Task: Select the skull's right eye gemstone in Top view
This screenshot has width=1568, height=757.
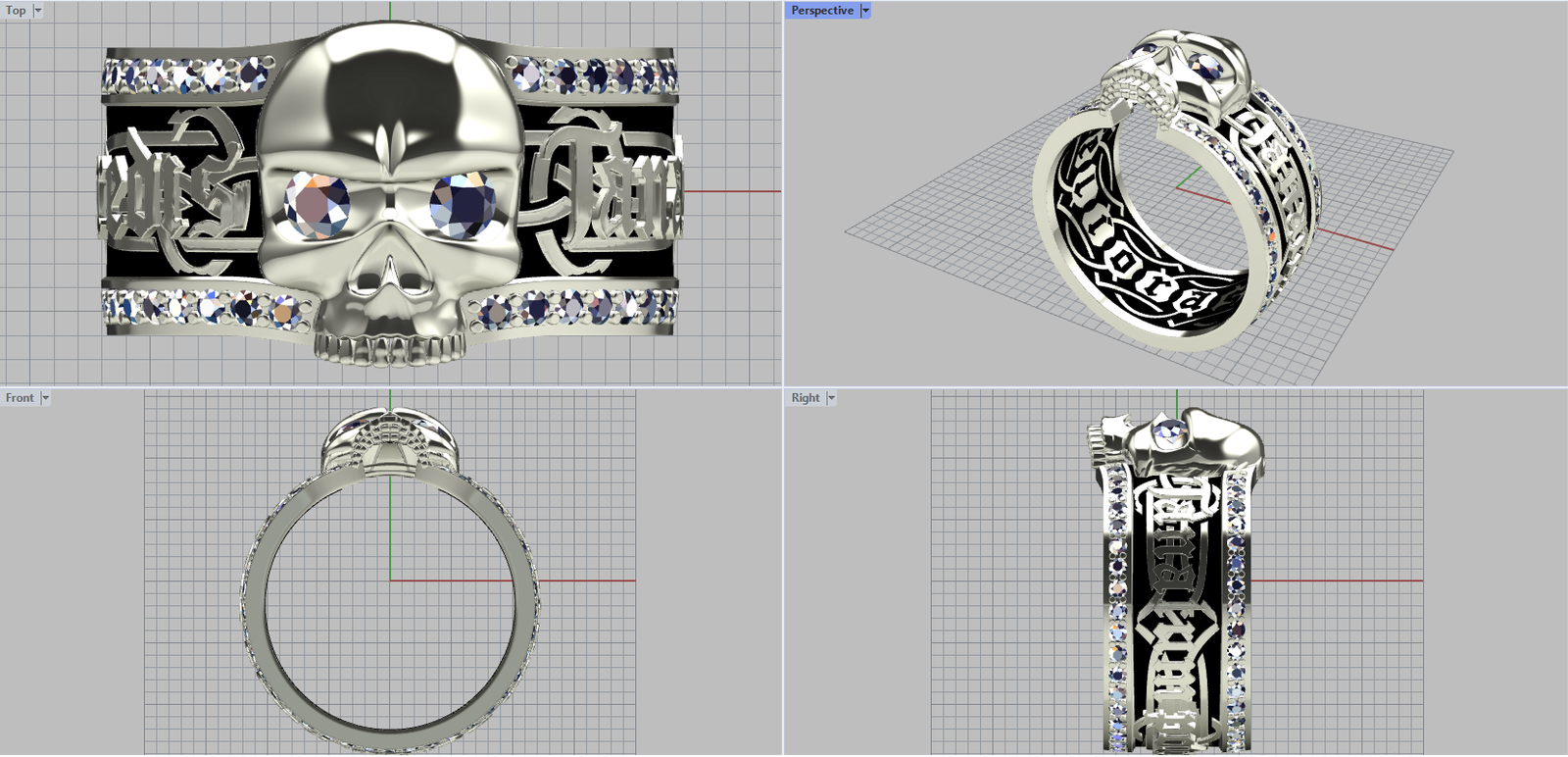Action: (x=463, y=206)
